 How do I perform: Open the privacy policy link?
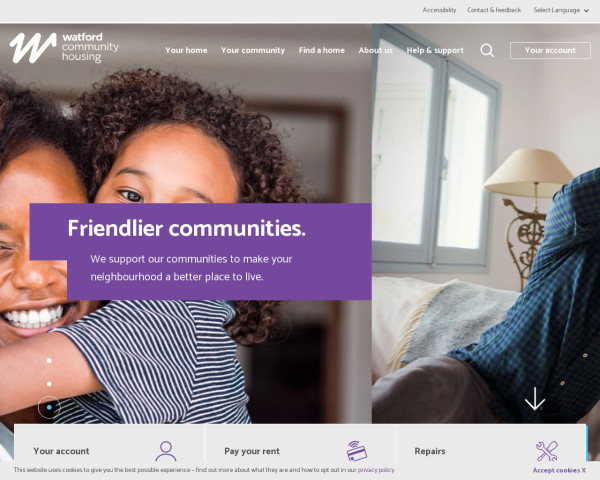[376, 470]
